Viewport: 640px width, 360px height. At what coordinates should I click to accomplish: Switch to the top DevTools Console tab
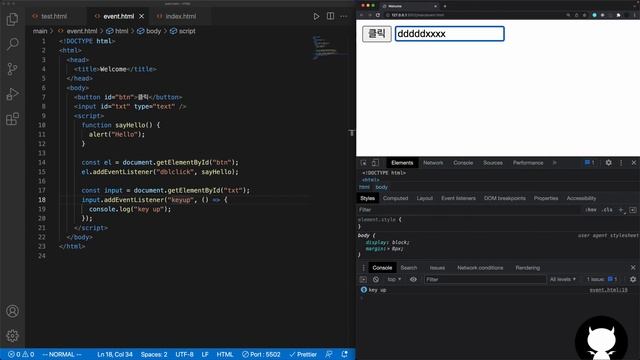(463, 163)
